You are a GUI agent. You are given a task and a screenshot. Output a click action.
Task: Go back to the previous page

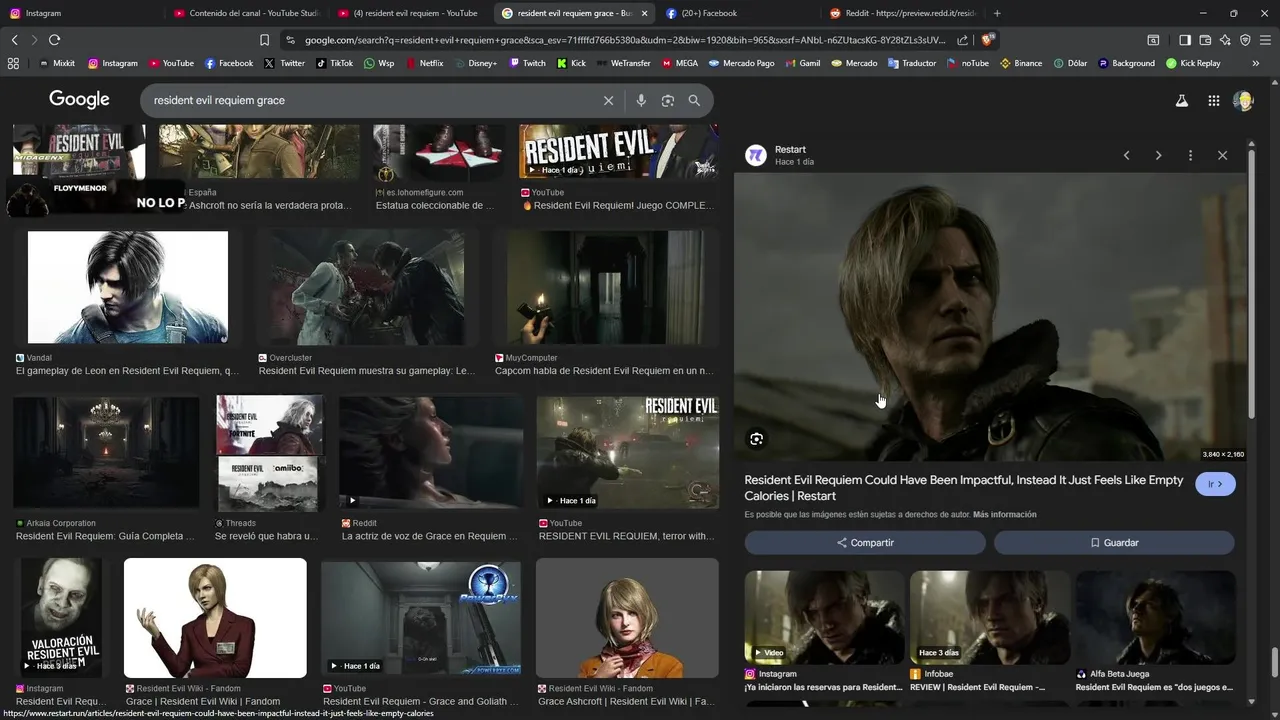tap(14, 40)
